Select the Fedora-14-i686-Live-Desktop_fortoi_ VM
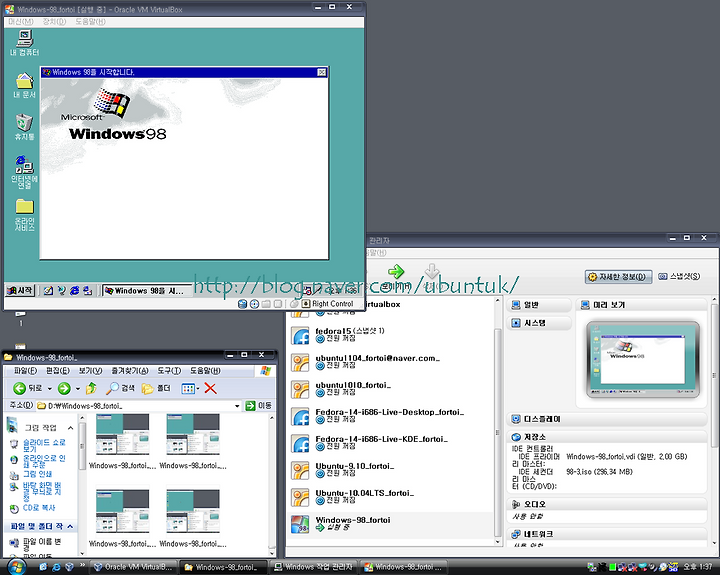The height and width of the screenshot is (575, 720). [x=391, y=416]
